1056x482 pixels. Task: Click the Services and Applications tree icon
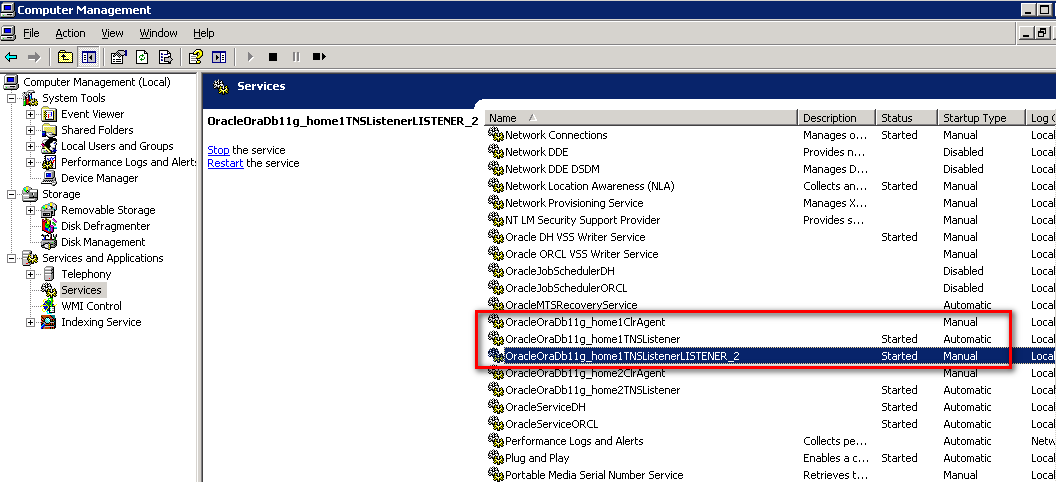point(31,258)
